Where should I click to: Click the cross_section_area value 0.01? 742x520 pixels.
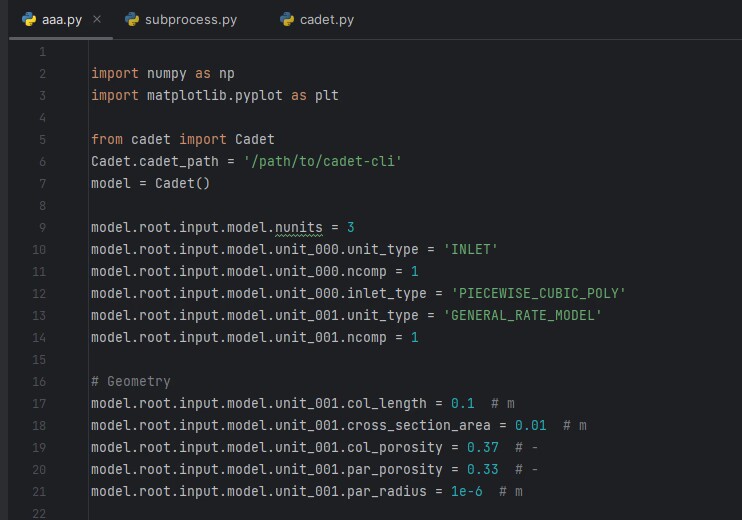530,425
